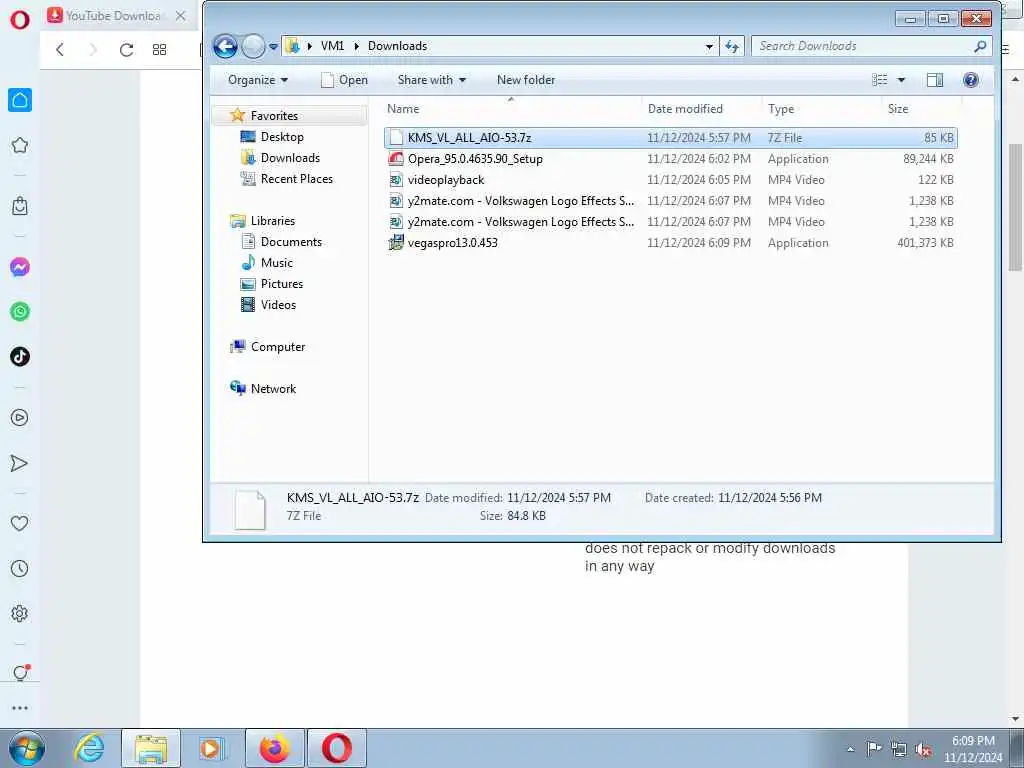1024x768 pixels.
Task: Sort by Size column header
Action: pyautogui.click(x=921, y=109)
